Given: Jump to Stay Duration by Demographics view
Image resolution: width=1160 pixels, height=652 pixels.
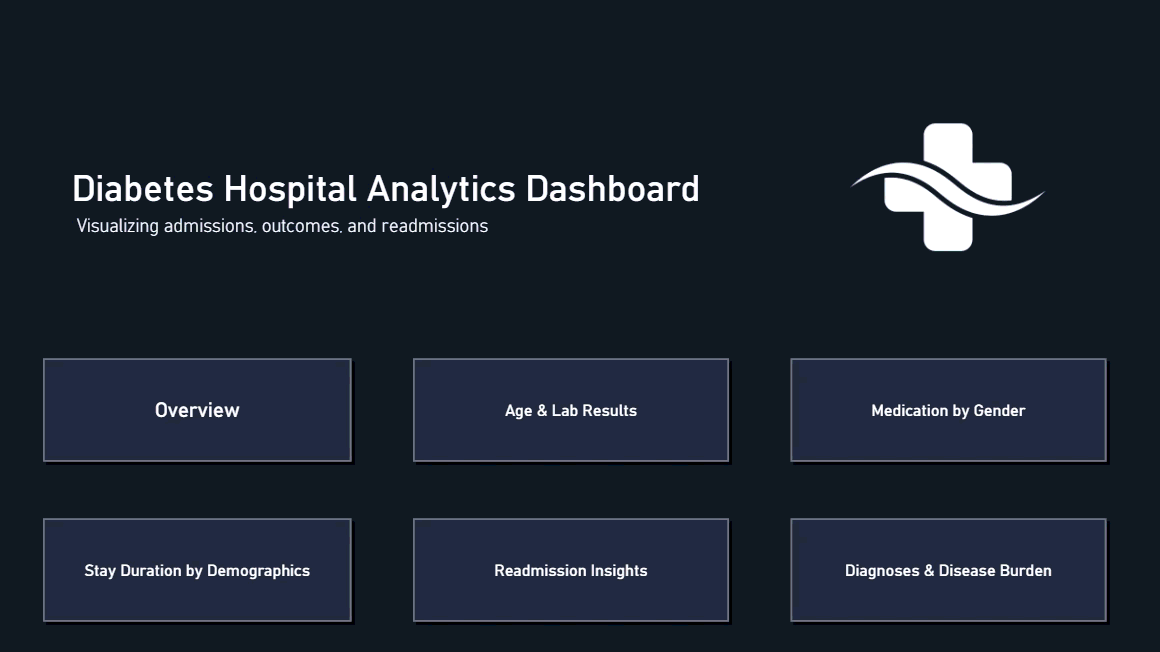Looking at the screenshot, I should point(197,570).
